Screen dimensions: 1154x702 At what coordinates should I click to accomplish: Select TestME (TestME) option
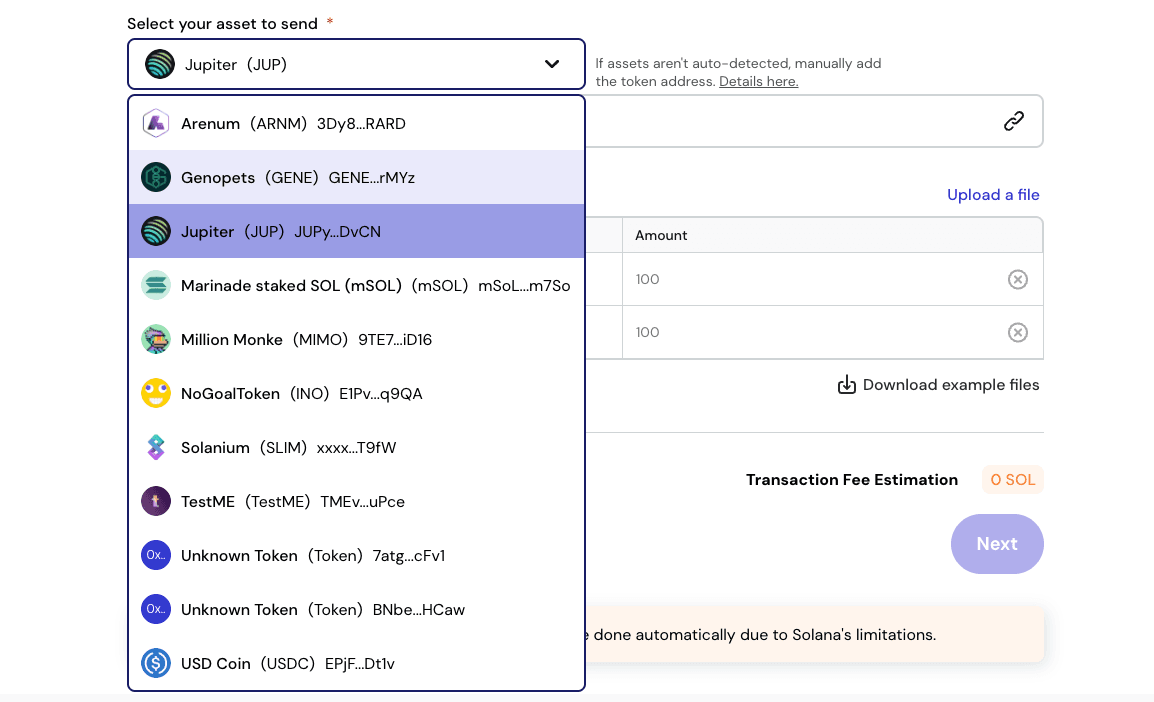point(356,501)
